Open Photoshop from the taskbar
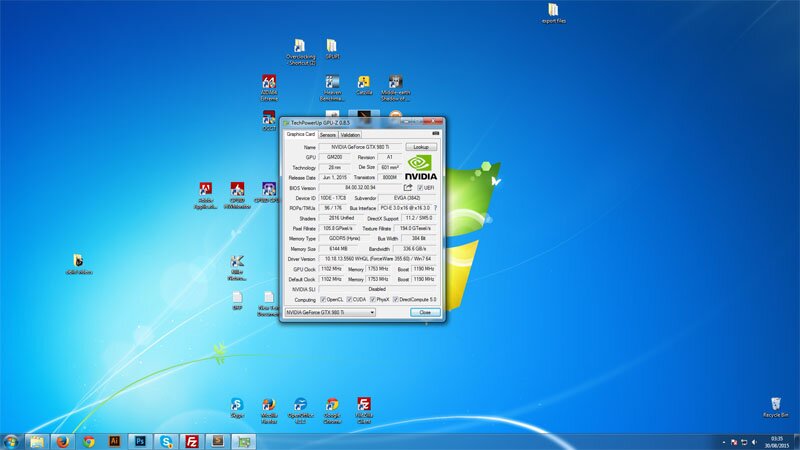800x450 pixels. pyautogui.click(x=140, y=441)
